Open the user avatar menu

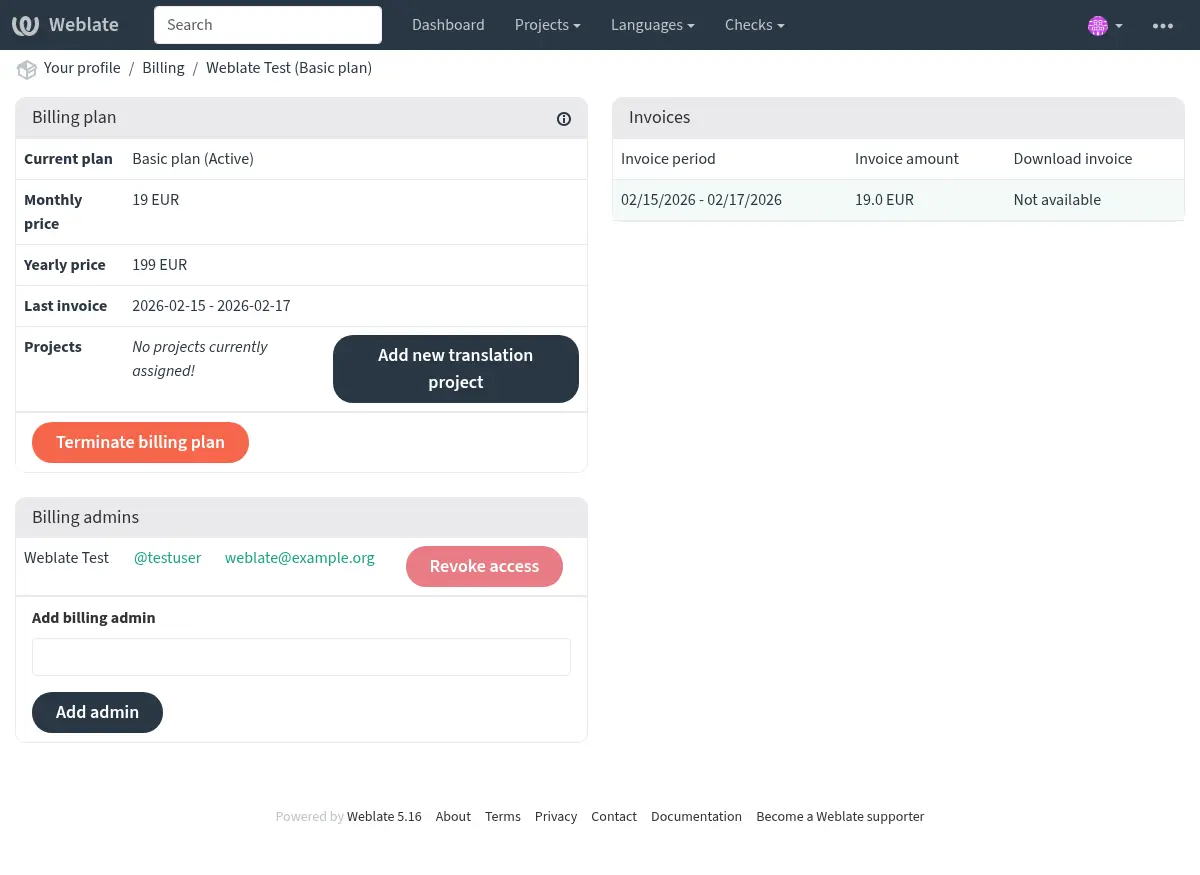point(1103,26)
